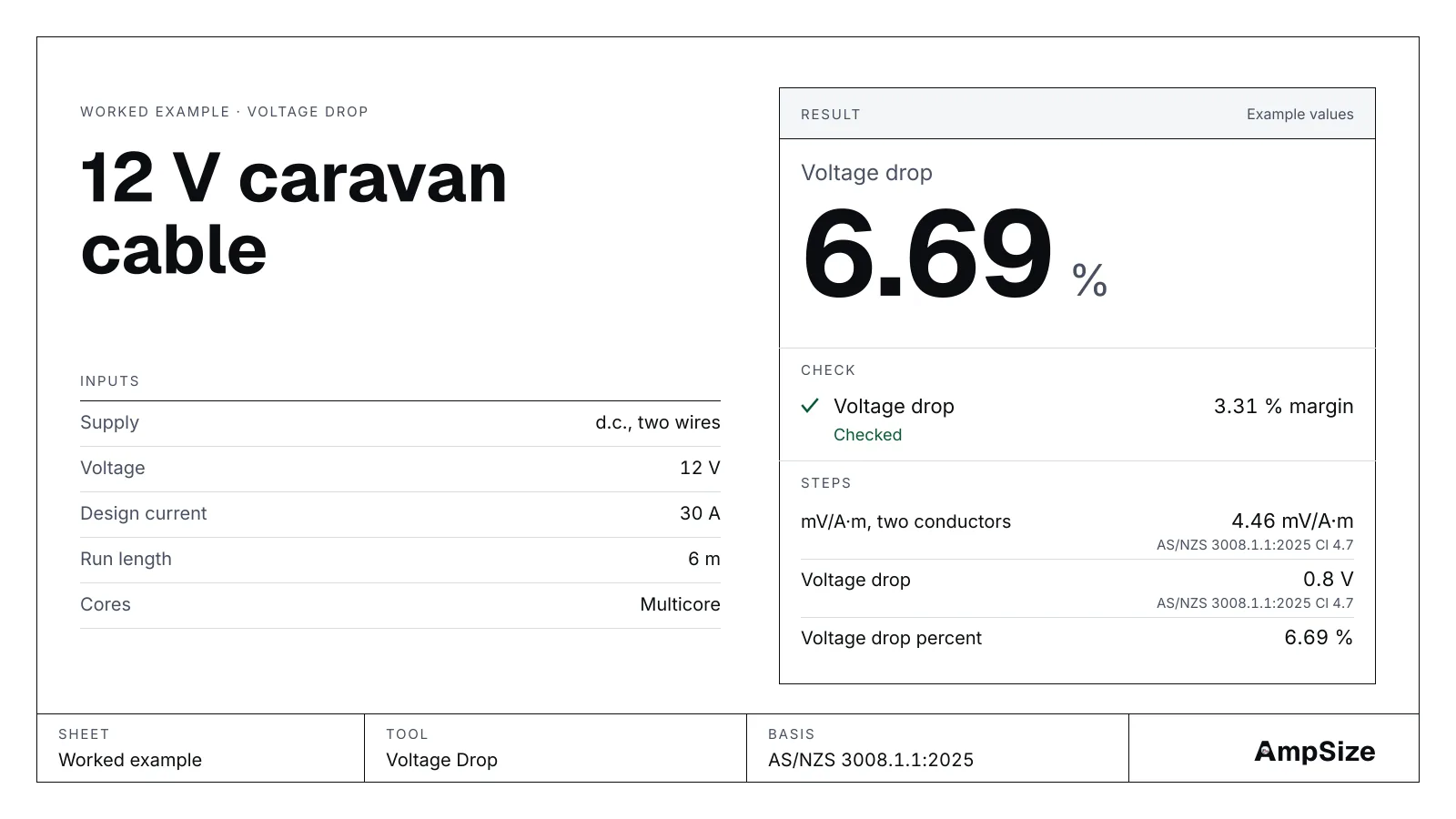Viewport: 1456px width, 819px height.
Task: Click 'Voltage drop percent' step label
Action: [x=891, y=639]
